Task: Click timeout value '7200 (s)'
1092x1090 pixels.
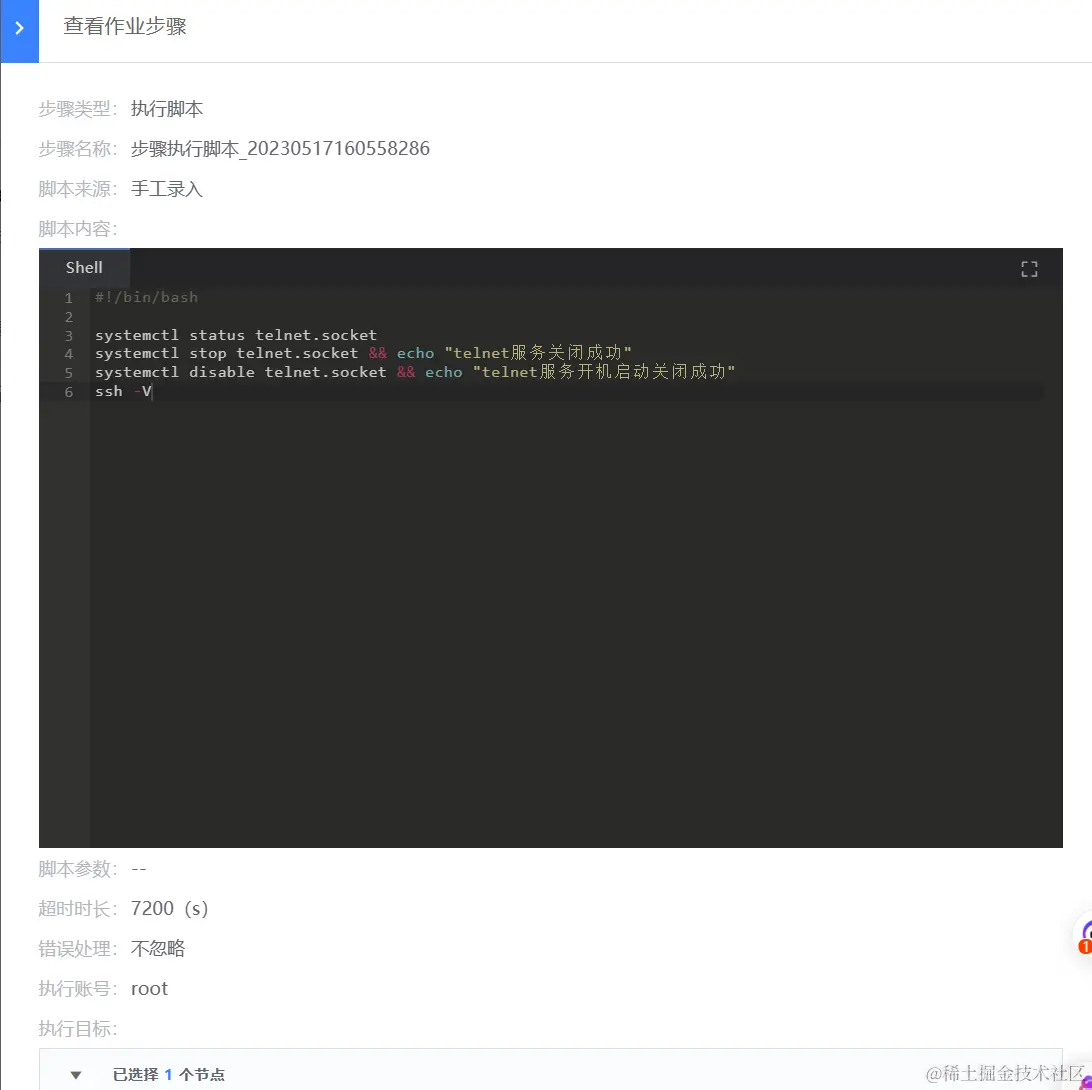Action: 169,908
